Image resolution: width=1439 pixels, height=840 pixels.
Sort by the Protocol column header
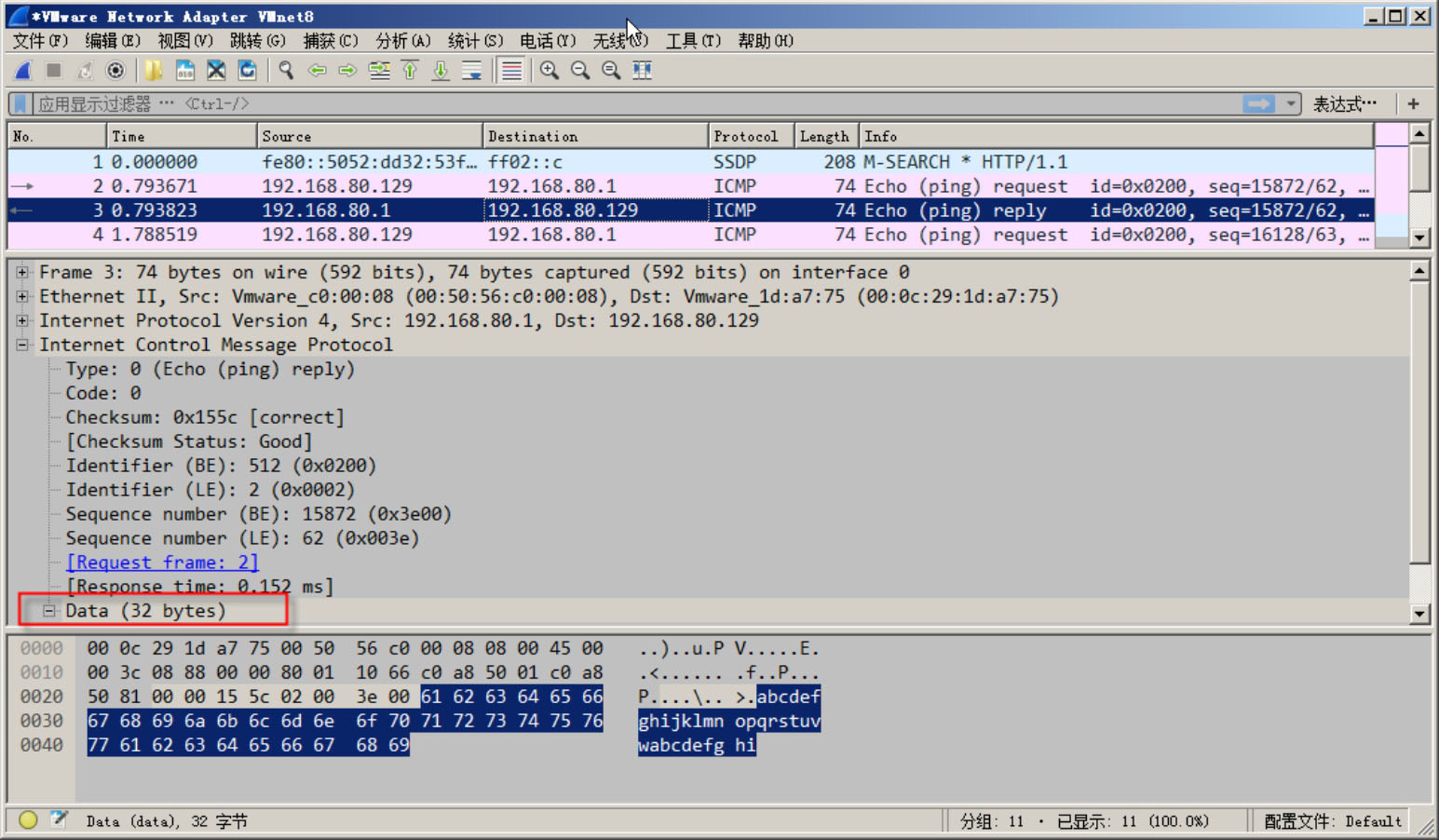coord(751,136)
